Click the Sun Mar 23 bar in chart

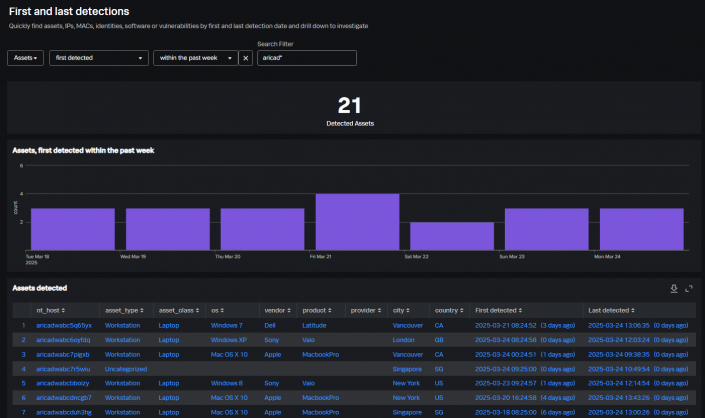(x=547, y=229)
